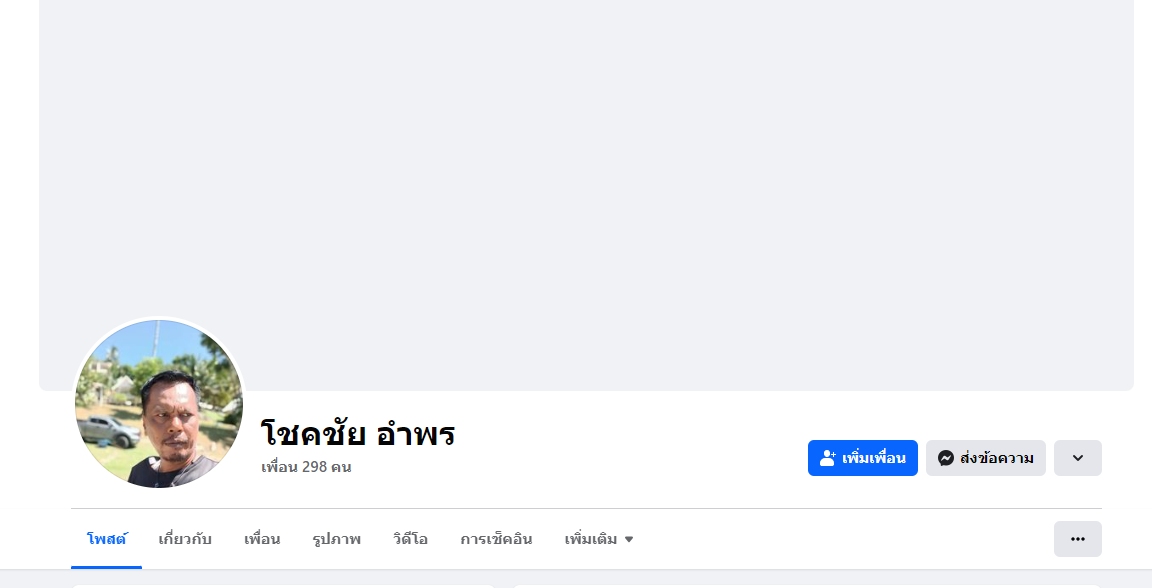The height and width of the screenshot is (588, 1152).
Task: Open the เพื่อน 298 คน friends link
Action: 306,467
